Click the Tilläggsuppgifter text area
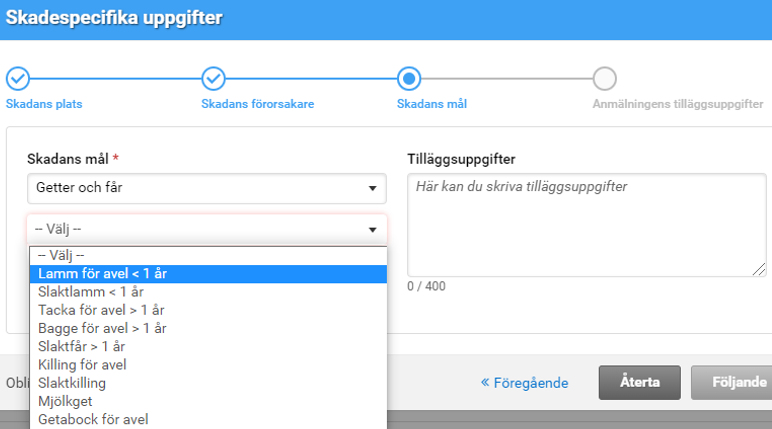The width and height of the screenshot is (772, 429). 586,224
